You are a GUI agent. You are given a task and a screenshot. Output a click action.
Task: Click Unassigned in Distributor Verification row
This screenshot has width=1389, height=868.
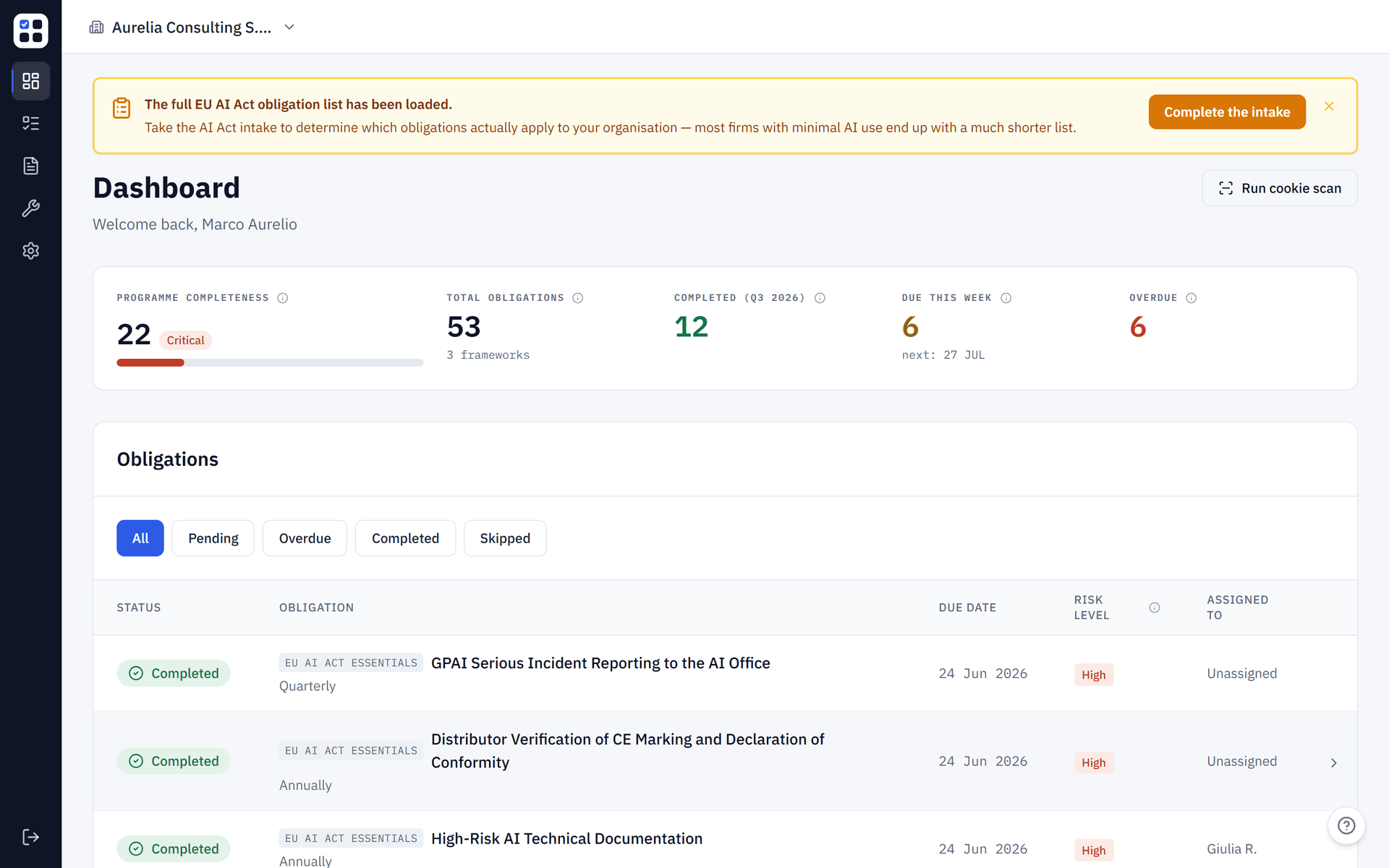click(1241, 761)
